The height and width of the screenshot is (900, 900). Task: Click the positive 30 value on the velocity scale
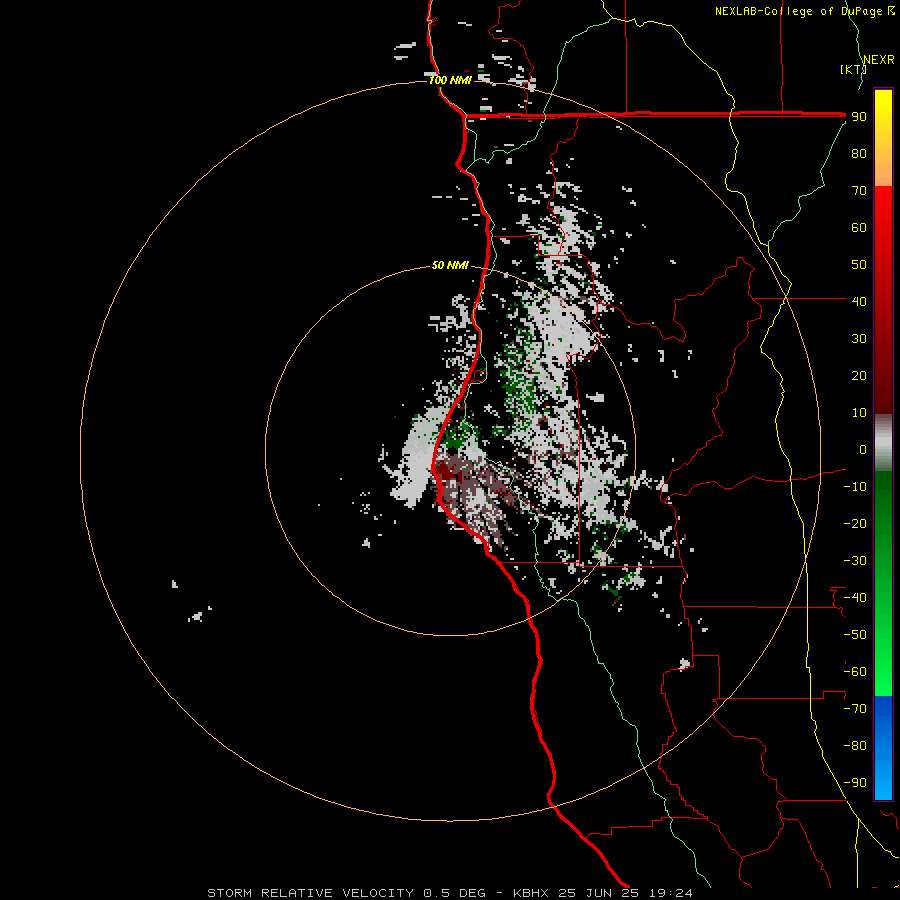(859, 339)
